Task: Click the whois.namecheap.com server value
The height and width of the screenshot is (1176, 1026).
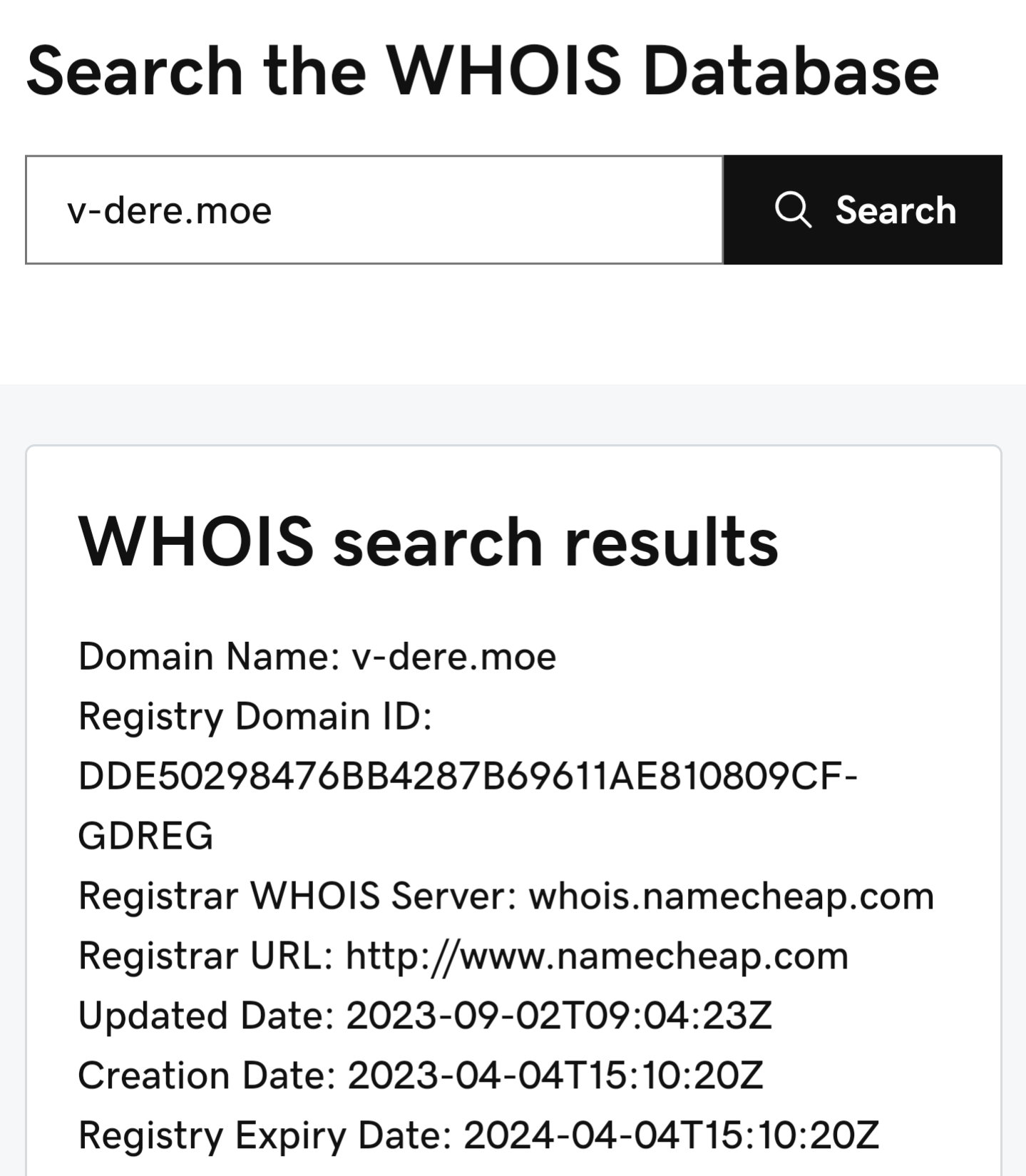Action: pos(732,896)
